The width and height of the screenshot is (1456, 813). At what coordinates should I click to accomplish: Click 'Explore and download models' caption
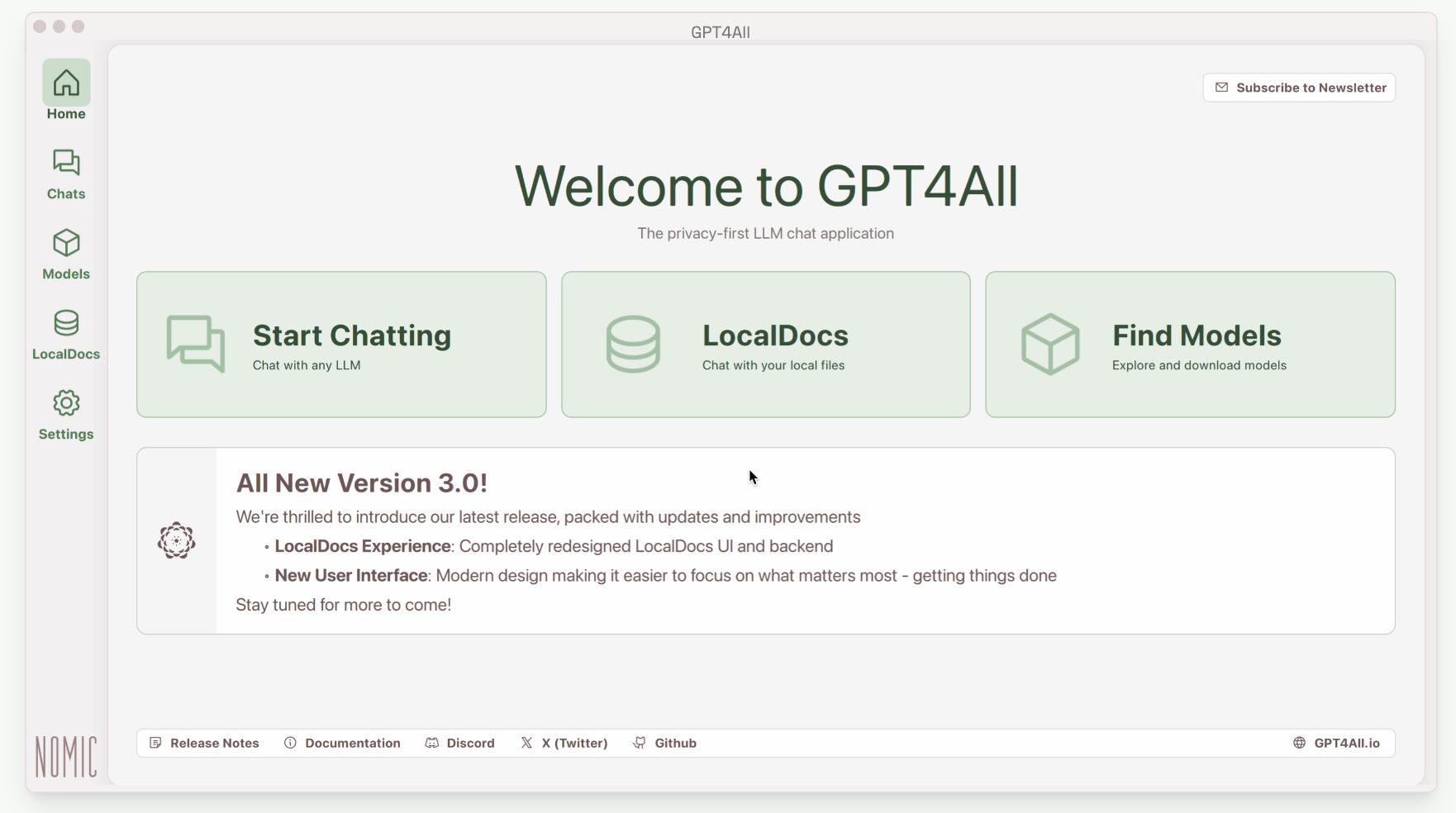(1199, 365)
